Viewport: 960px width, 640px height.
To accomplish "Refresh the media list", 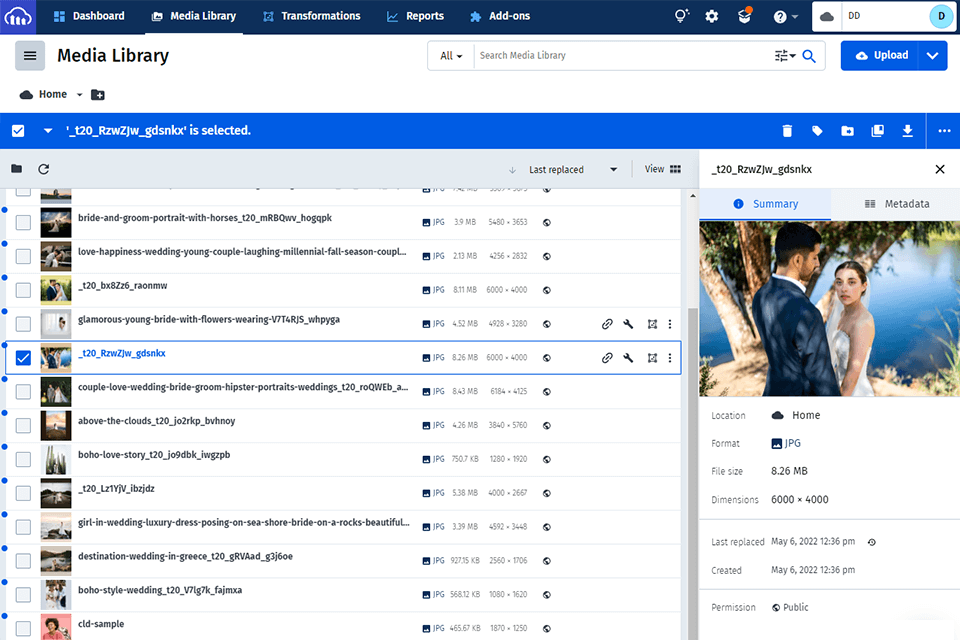I will click(43, 169).
